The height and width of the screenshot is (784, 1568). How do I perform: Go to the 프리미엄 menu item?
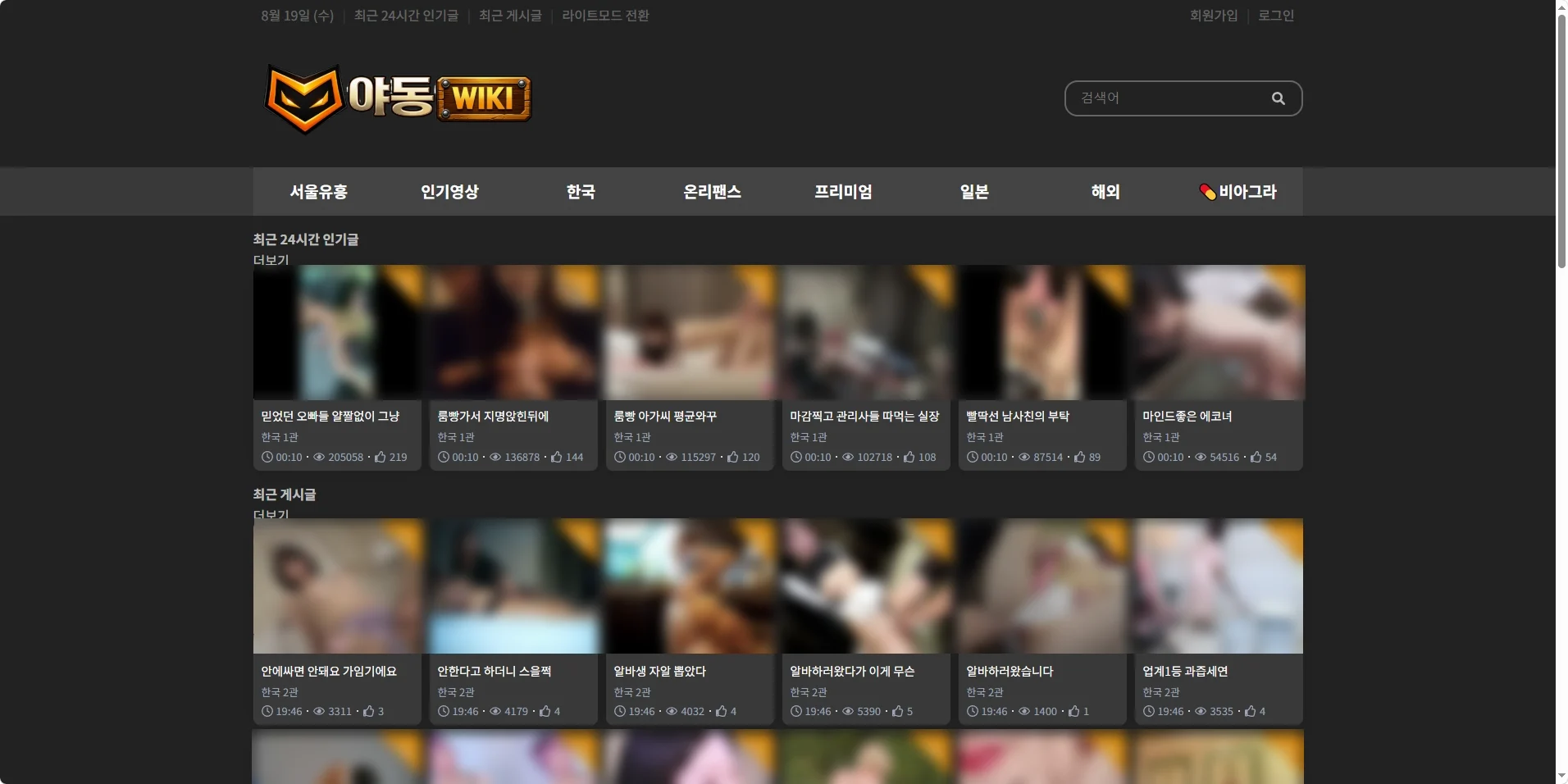[843, 192]
